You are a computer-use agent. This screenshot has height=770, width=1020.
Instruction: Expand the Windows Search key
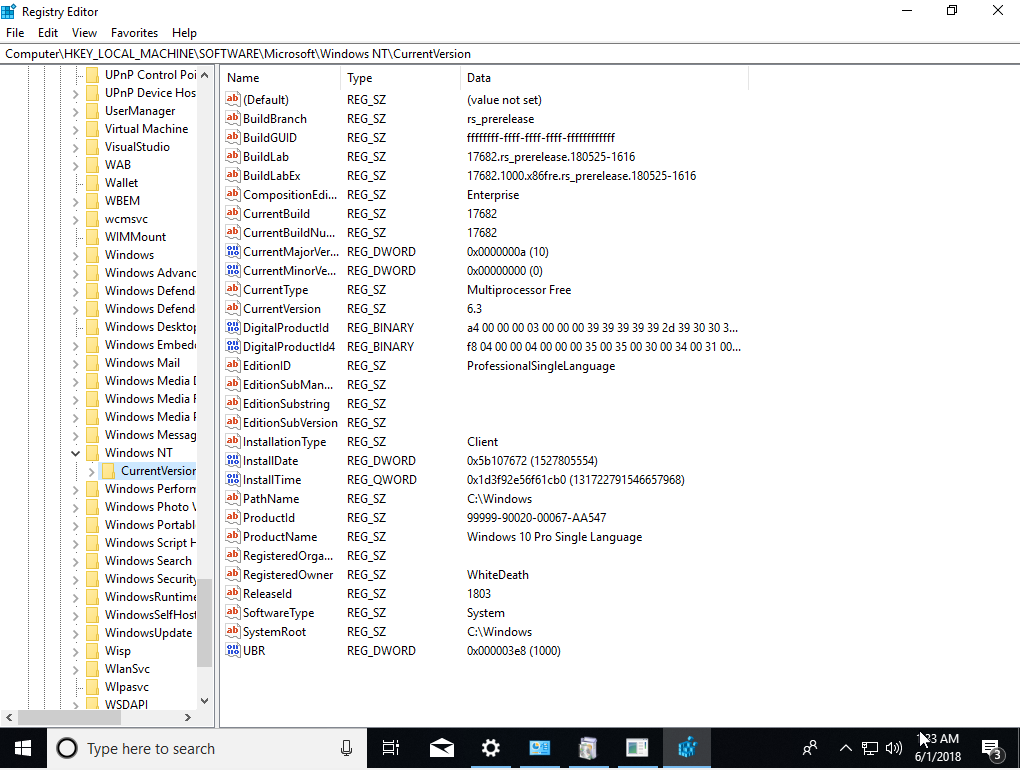75,561
